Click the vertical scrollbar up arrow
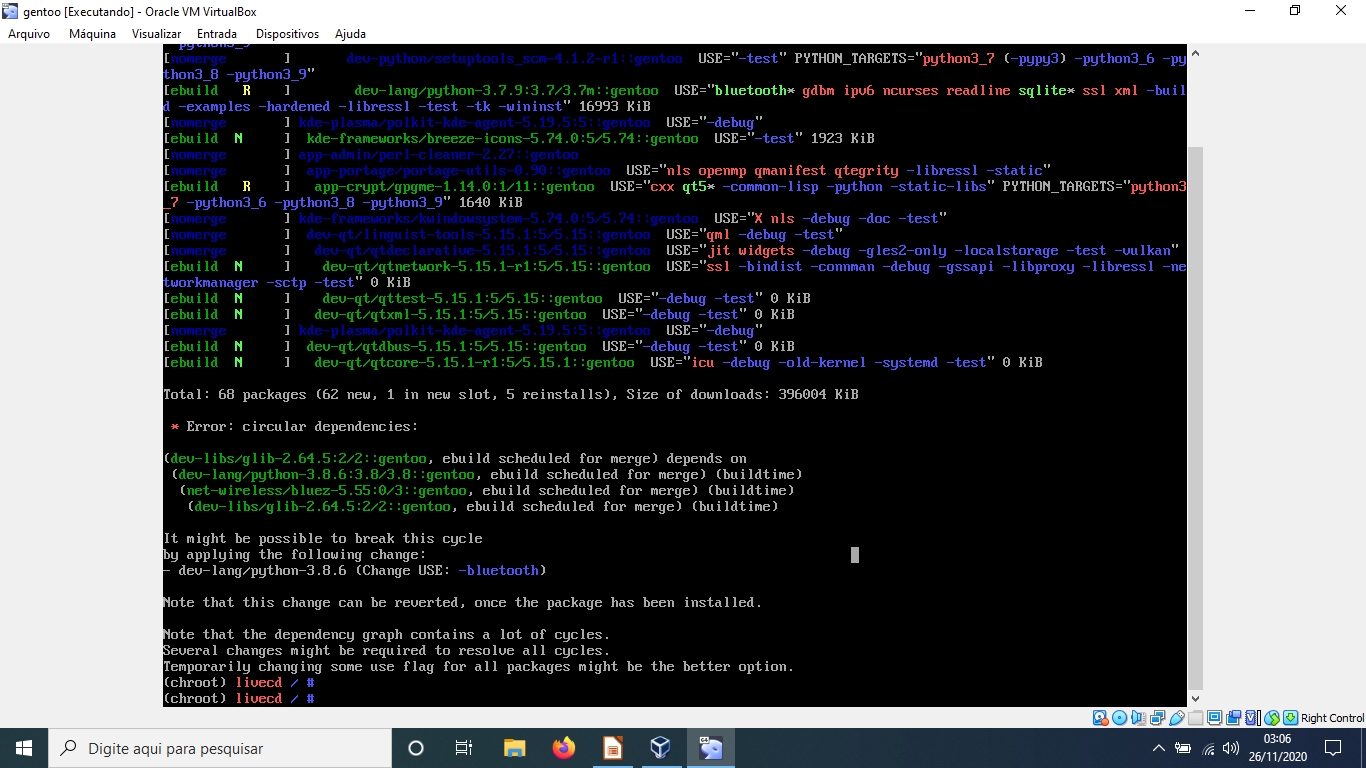The image size is (1366, 768). (1195, 52)
